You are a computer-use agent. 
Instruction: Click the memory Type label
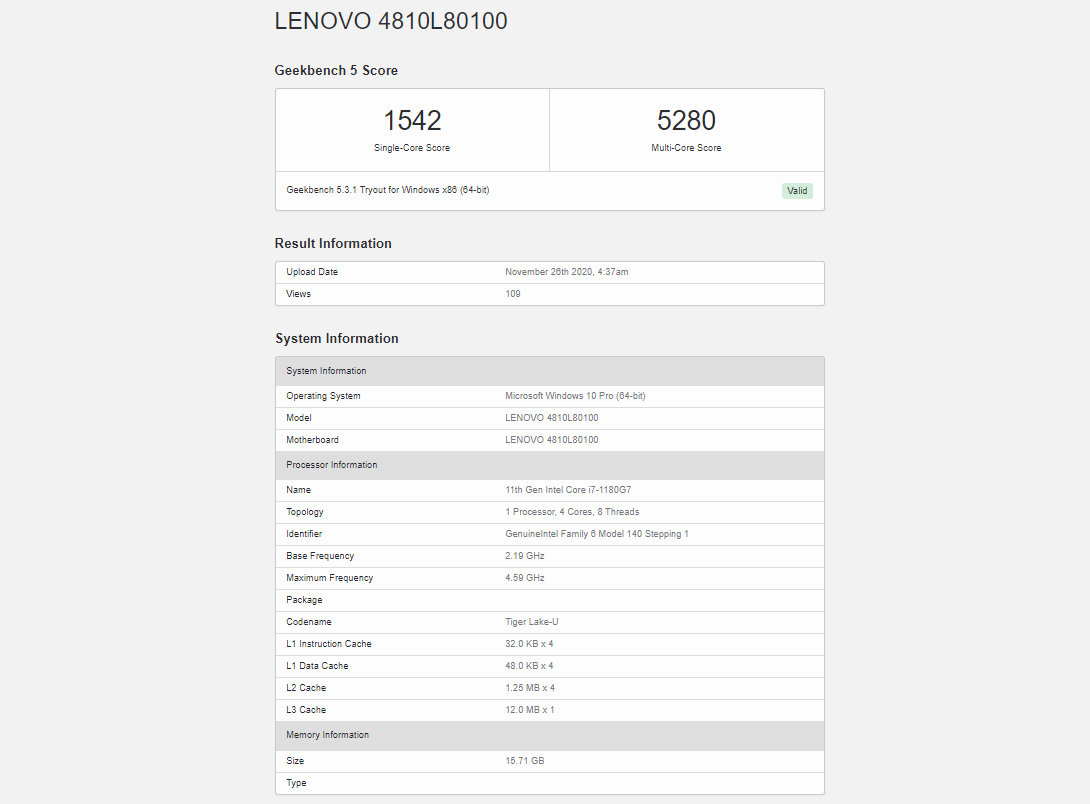coord(297,783)
